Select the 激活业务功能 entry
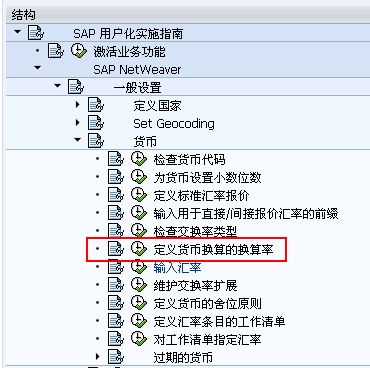 (x=129, y=51)
